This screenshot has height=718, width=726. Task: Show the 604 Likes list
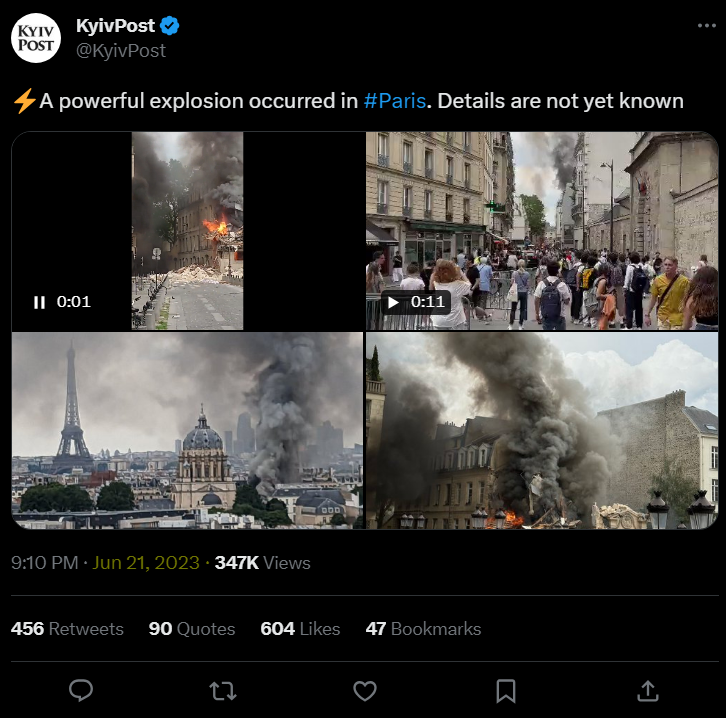click(300, 629)
